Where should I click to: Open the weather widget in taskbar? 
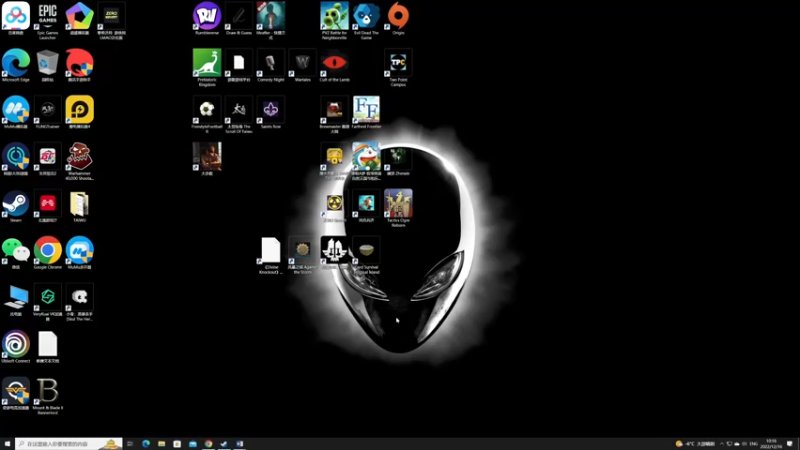695,444
